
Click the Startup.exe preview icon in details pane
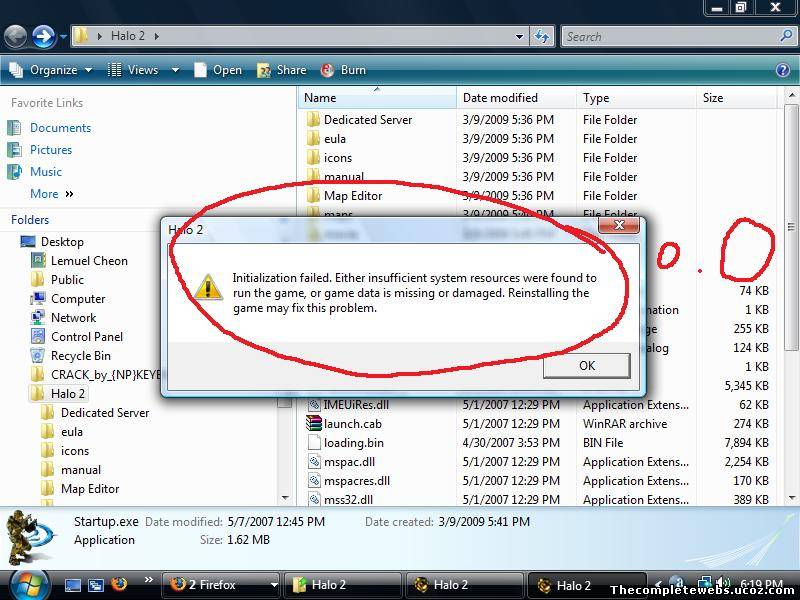point(32,536)
